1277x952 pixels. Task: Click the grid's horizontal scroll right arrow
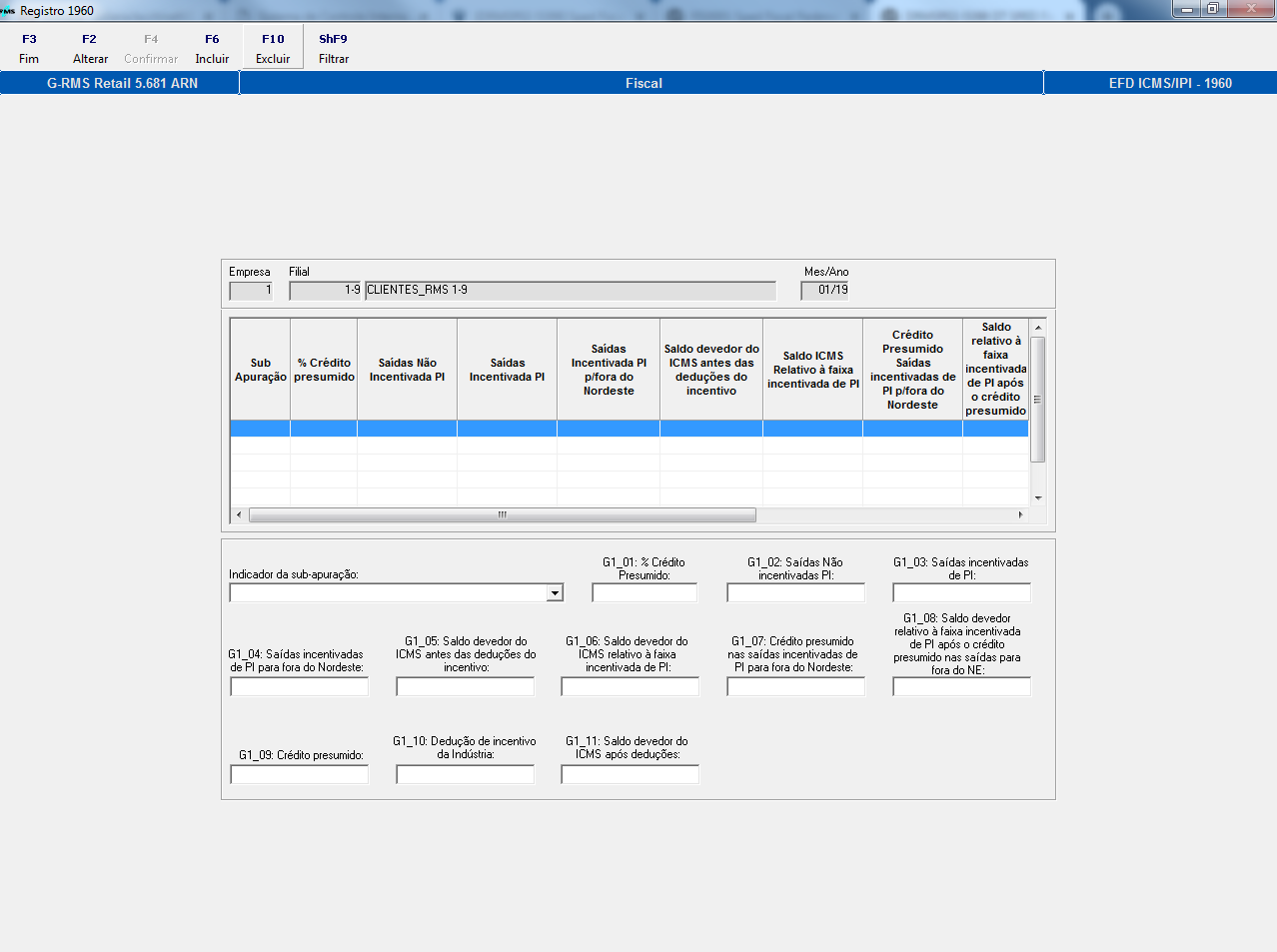click(x=1020, y=515)
